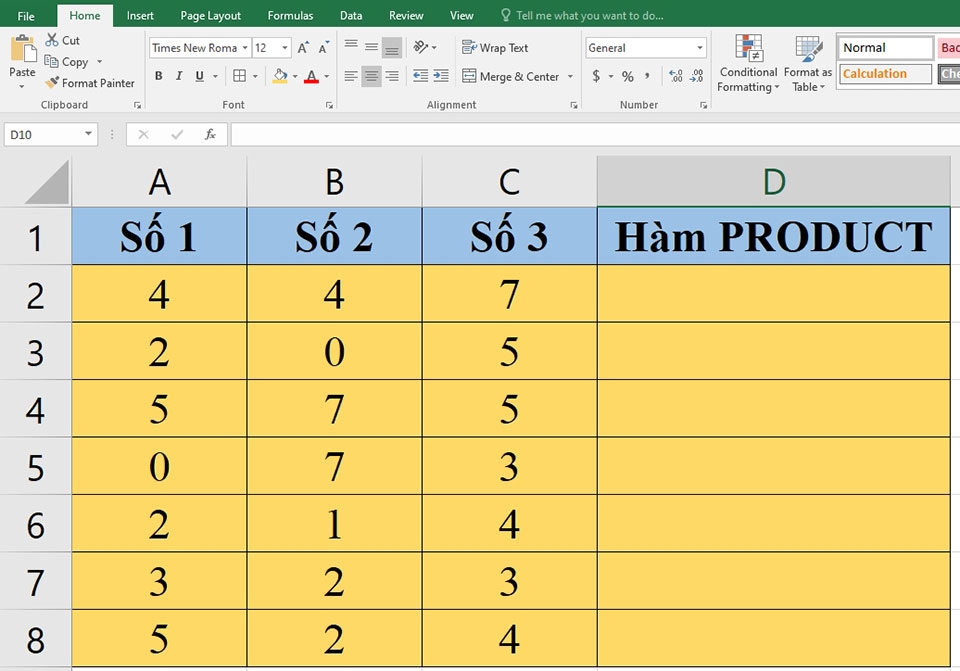Apply Percent Style format
The height and width of the screenshot is (671, 960).
pyautogui.click(x=628, y=76)
